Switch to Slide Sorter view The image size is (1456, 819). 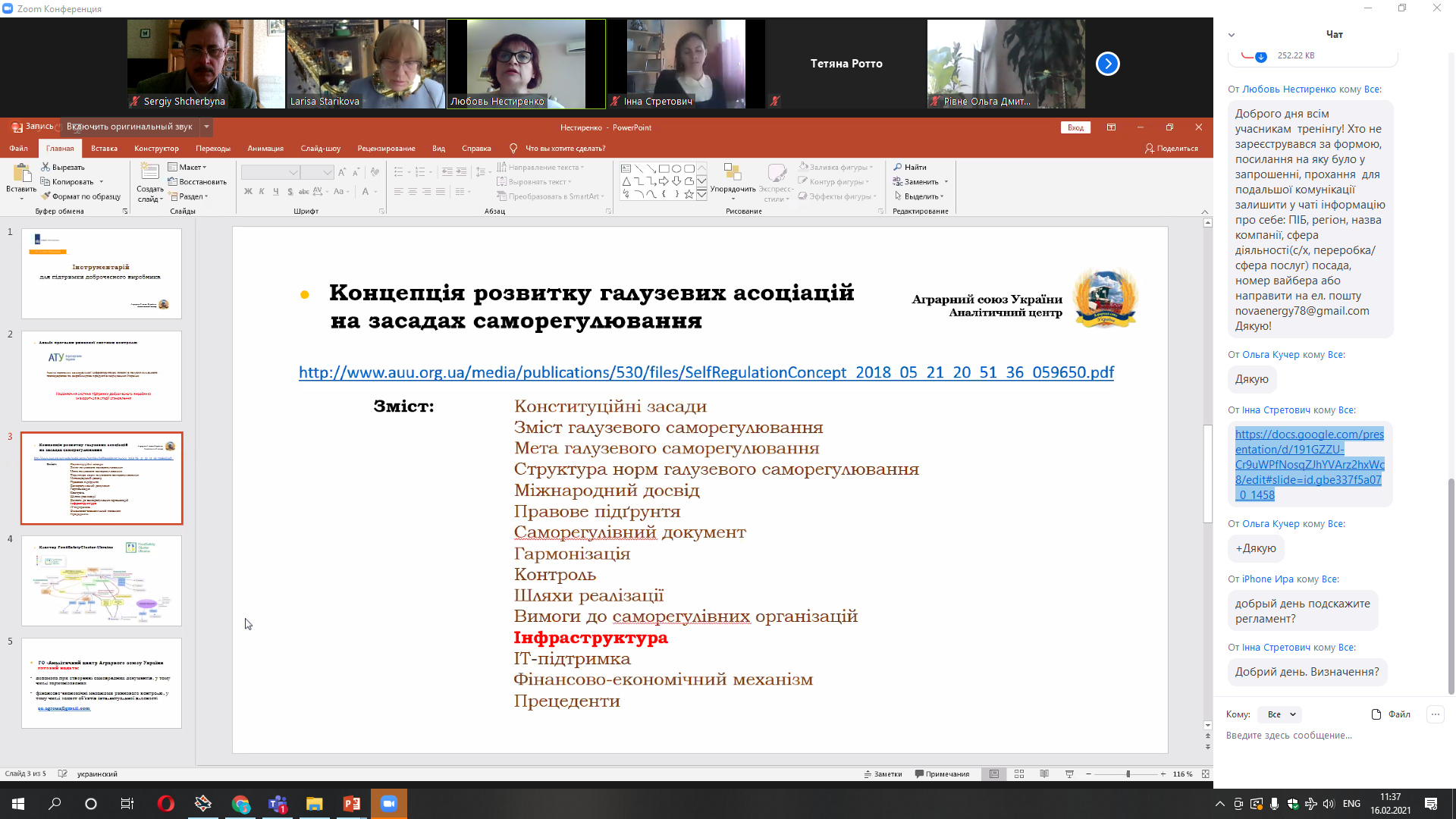click(x=1019, y=774)
